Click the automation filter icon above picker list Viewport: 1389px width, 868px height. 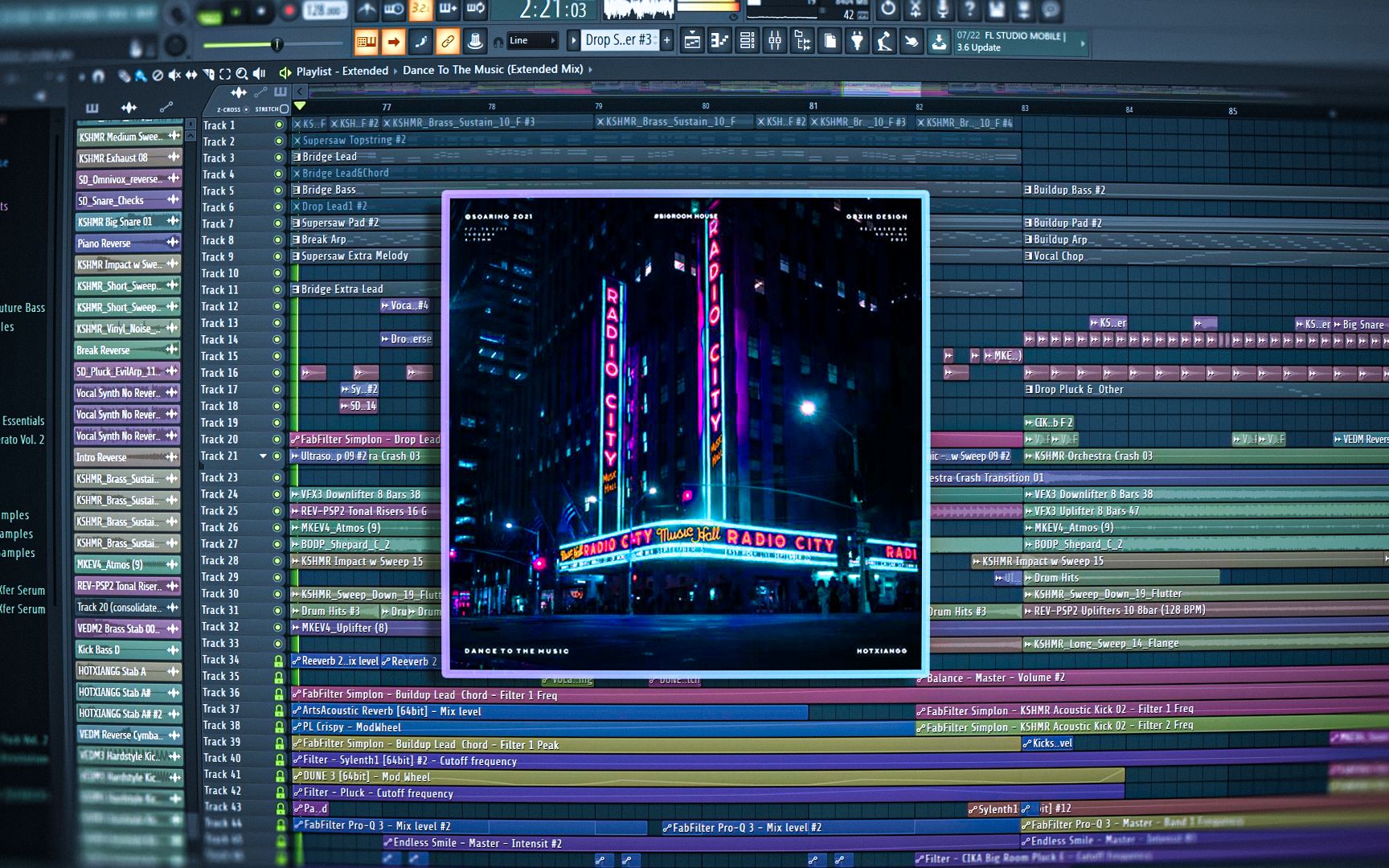(x=166, y=107)
